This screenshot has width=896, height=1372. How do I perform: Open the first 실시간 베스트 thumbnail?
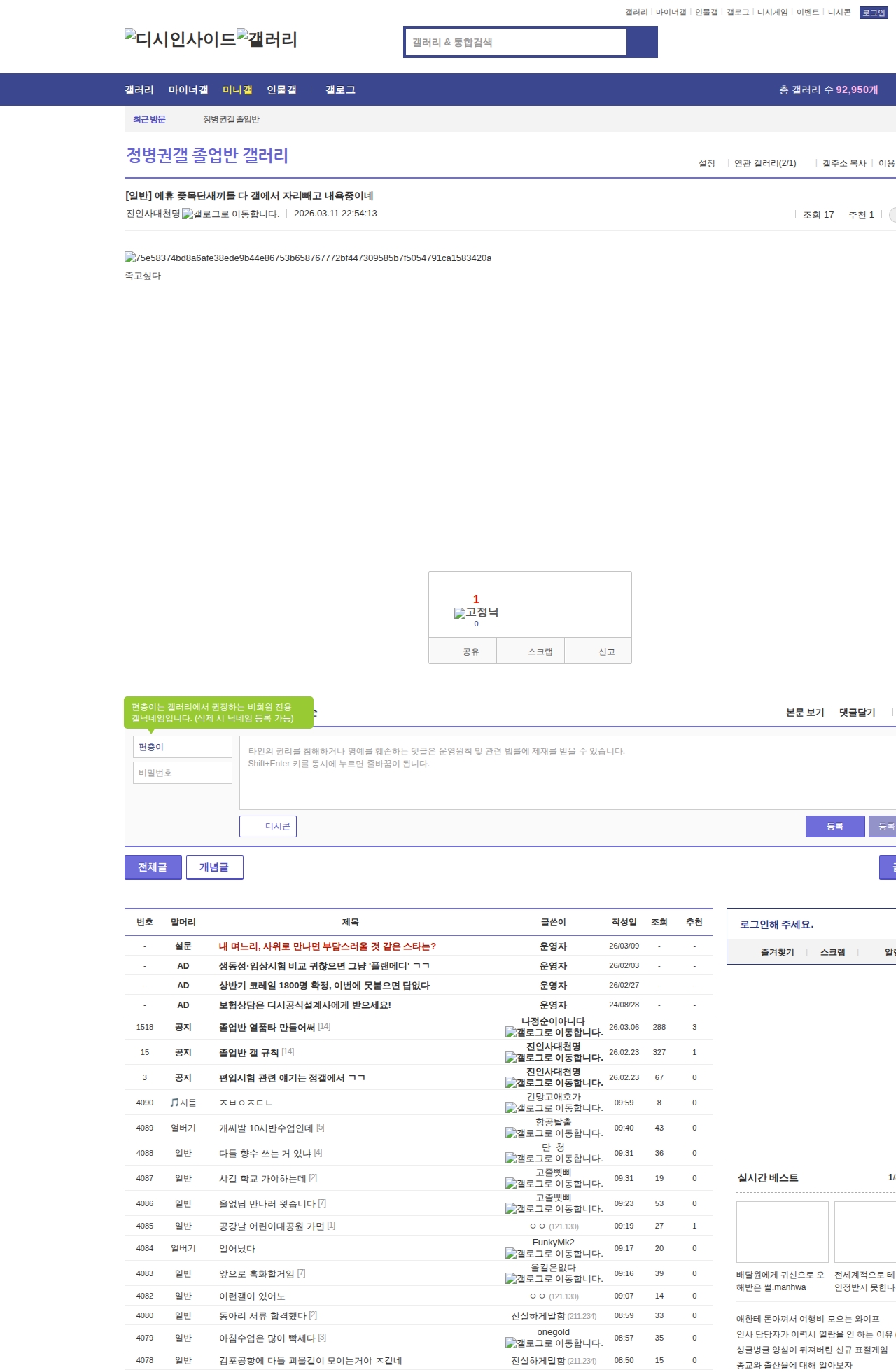[783, 1232]
